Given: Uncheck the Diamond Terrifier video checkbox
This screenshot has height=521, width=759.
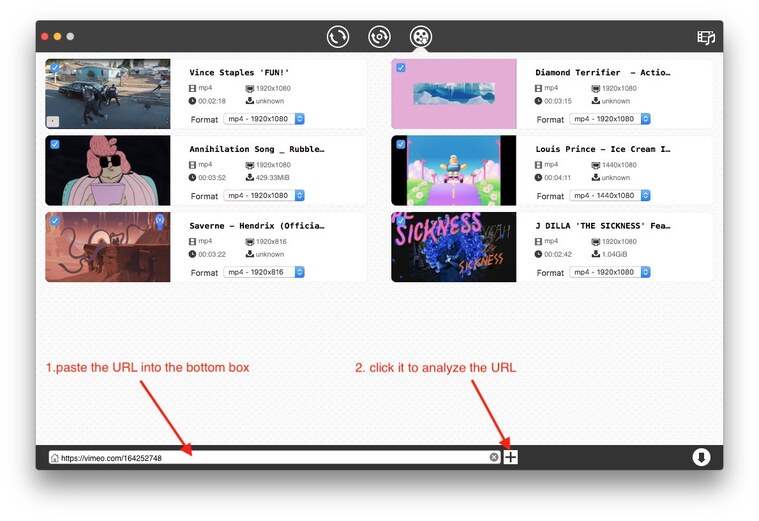Looking at the screenshot, I should click(x=401, y=68).
